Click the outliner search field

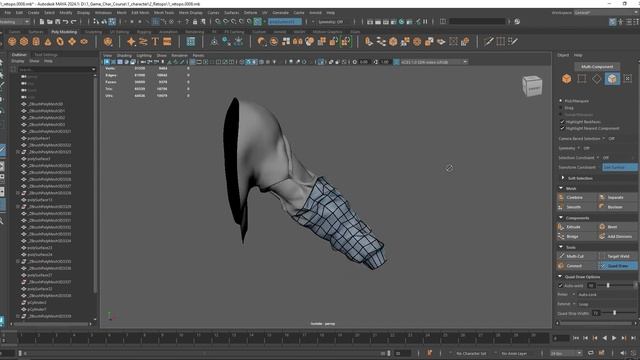[x=54, y=69]
